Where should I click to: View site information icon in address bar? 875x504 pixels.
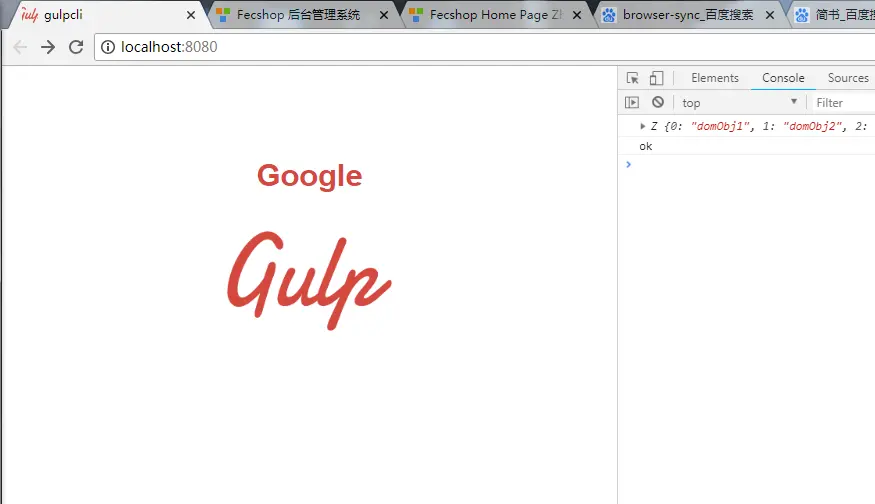coord(108,47)
